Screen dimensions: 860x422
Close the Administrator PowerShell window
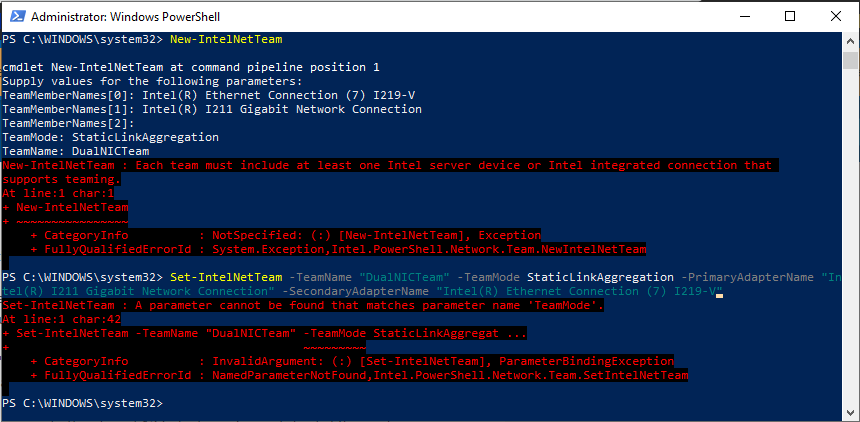pos(835,16)
